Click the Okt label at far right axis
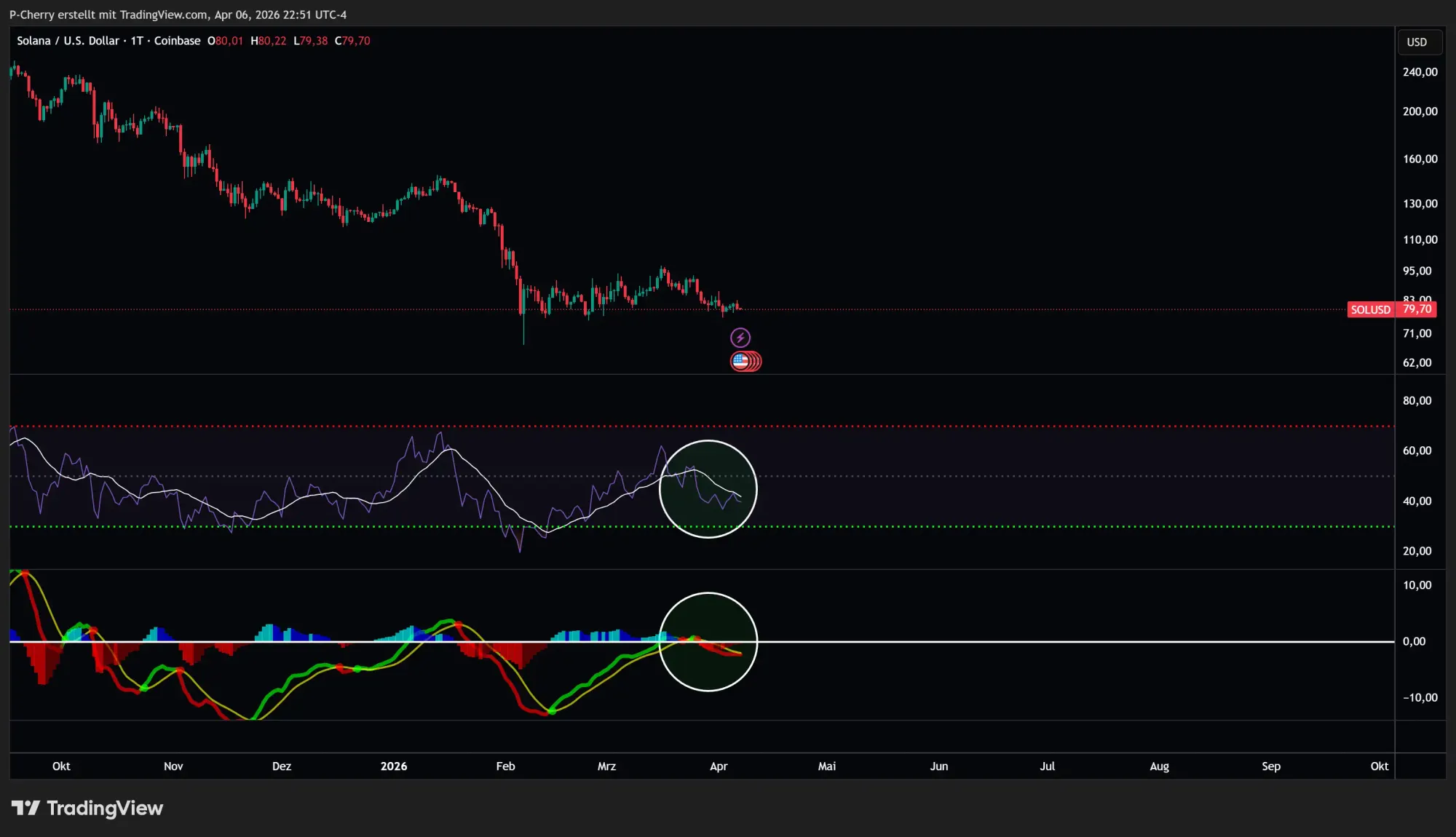 click(x=1379, y=766)
